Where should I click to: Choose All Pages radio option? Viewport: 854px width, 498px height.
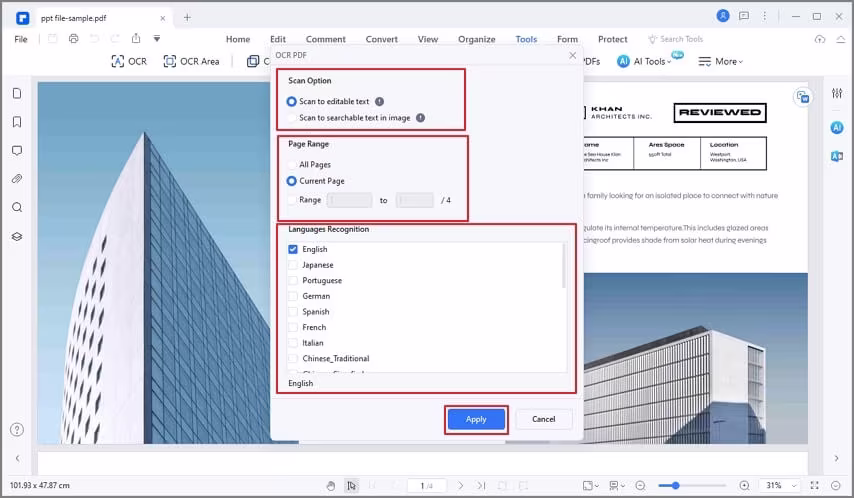click(x=291, y=165)
